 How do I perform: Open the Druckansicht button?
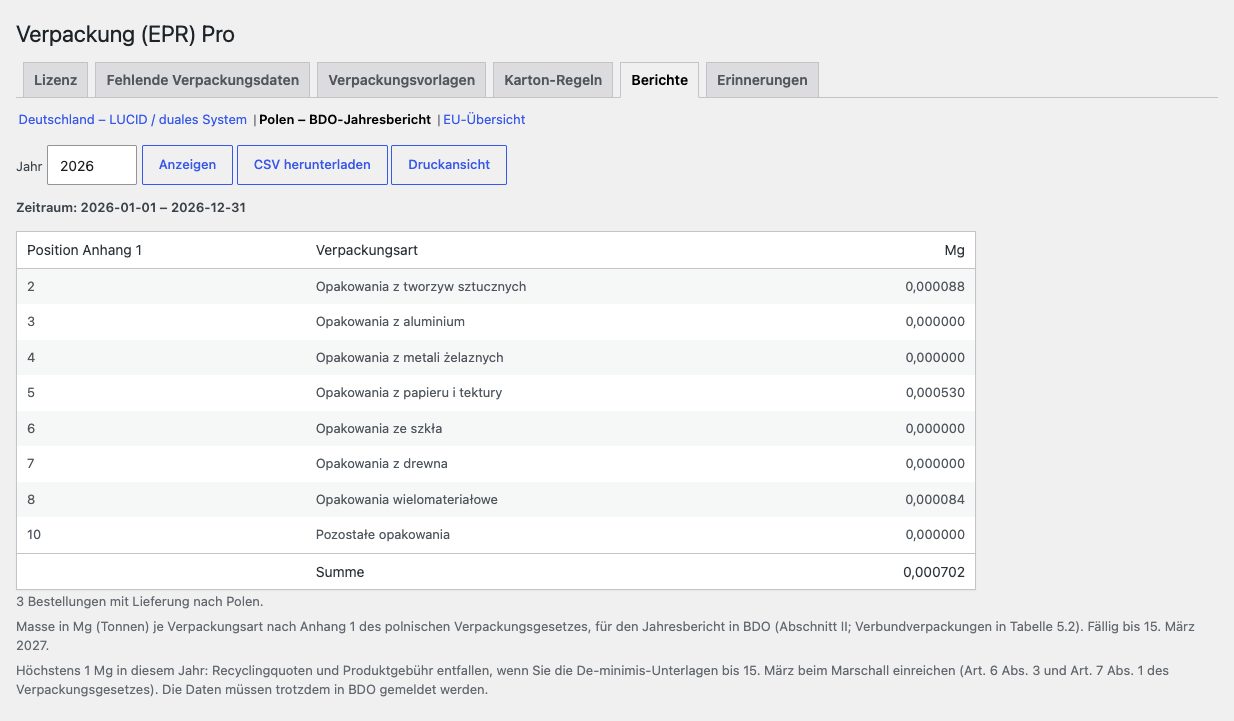pos(449,165)
